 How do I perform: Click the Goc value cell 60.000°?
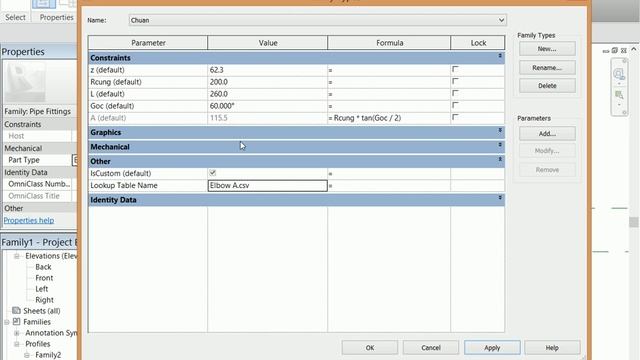(267, 106)
